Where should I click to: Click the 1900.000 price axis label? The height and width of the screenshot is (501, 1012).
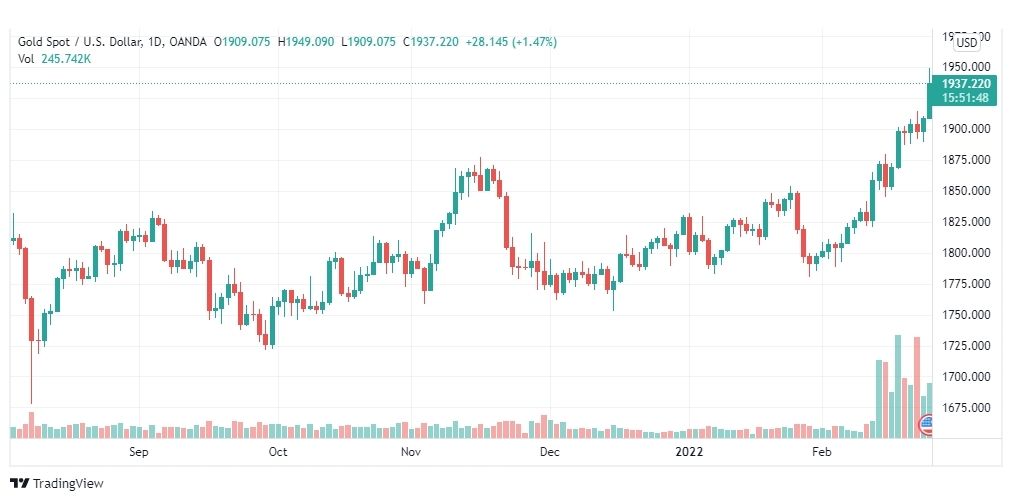coord(967,129)
